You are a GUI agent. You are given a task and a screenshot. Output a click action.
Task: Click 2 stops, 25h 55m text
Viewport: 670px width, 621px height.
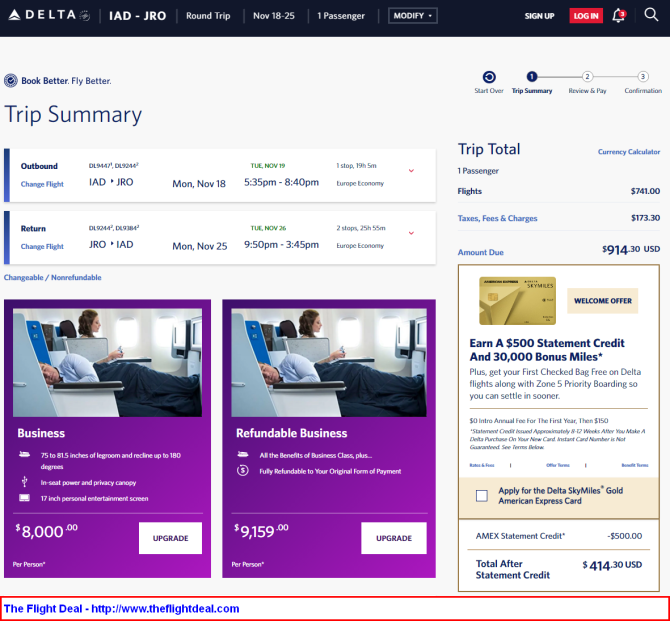coord(361,228)
